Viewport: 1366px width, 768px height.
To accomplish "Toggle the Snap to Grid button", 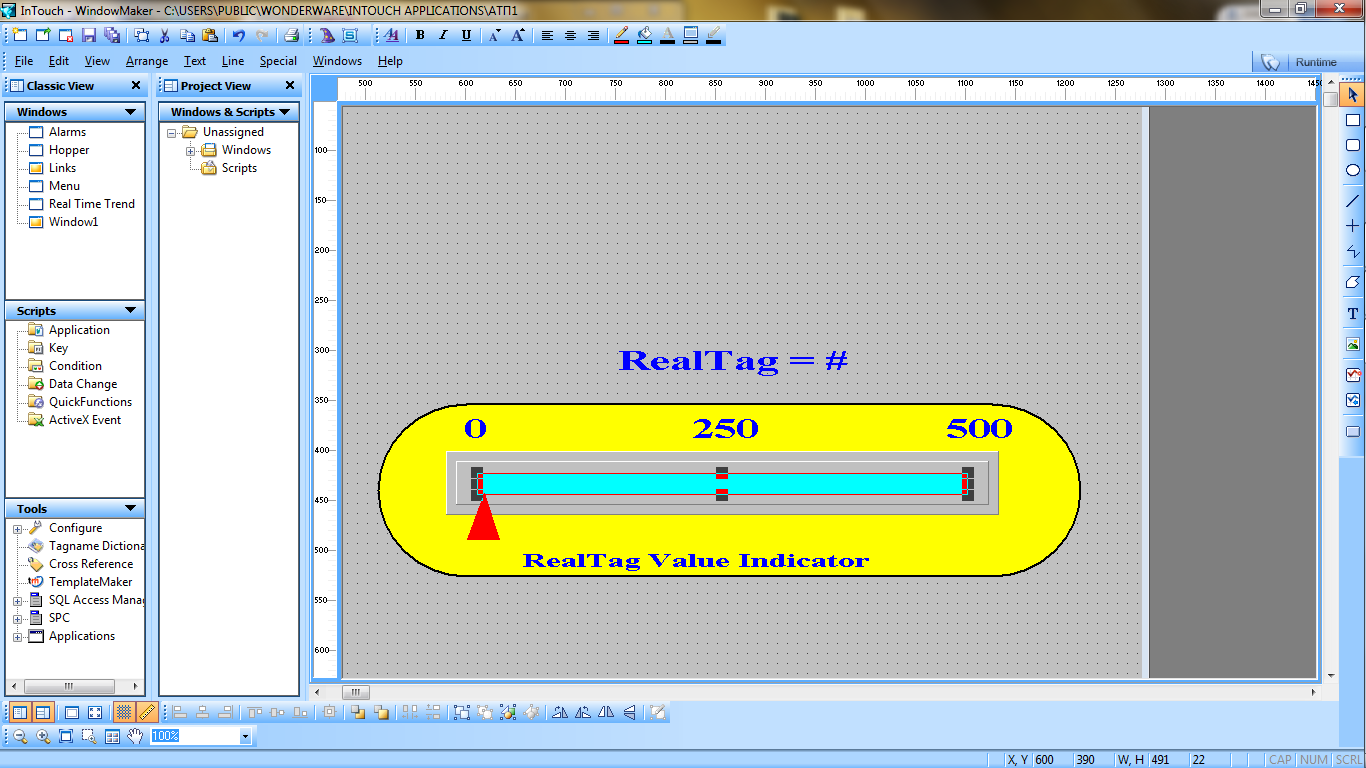I will pyautogui.click(x=124, y=712).
